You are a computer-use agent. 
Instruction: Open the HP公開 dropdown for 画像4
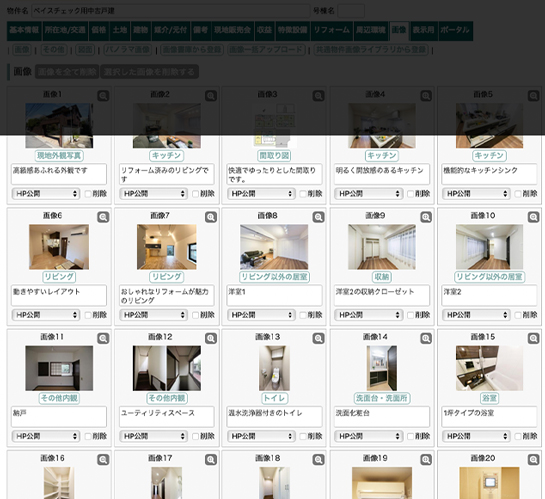pos(368,194)
